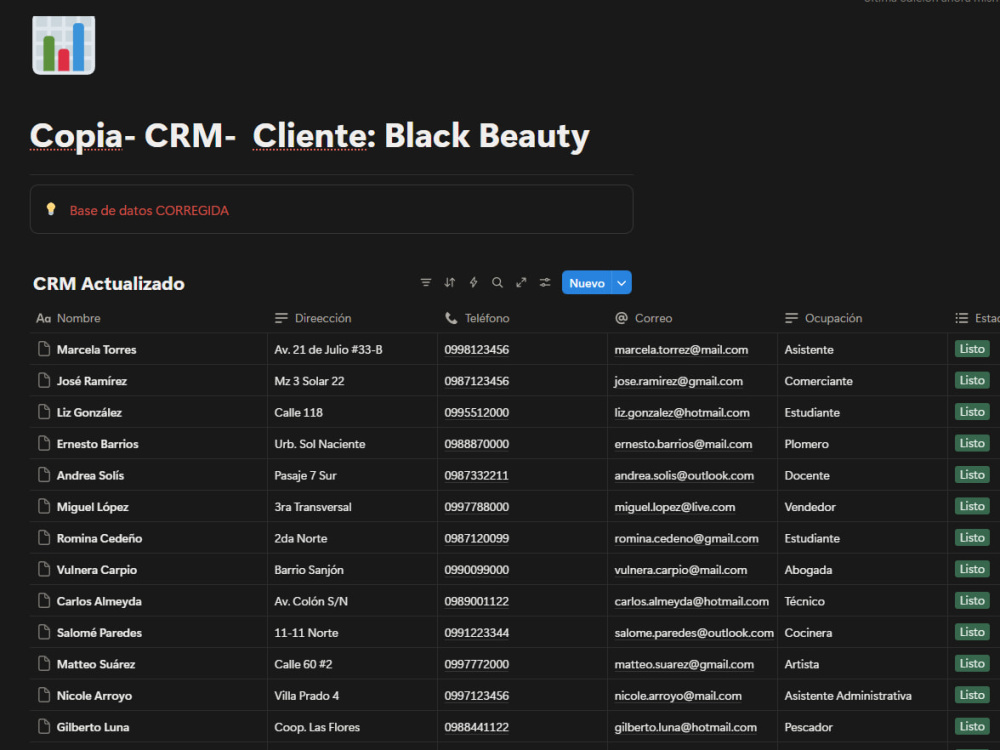Click the name Marcela Torres

pos(96,349)
